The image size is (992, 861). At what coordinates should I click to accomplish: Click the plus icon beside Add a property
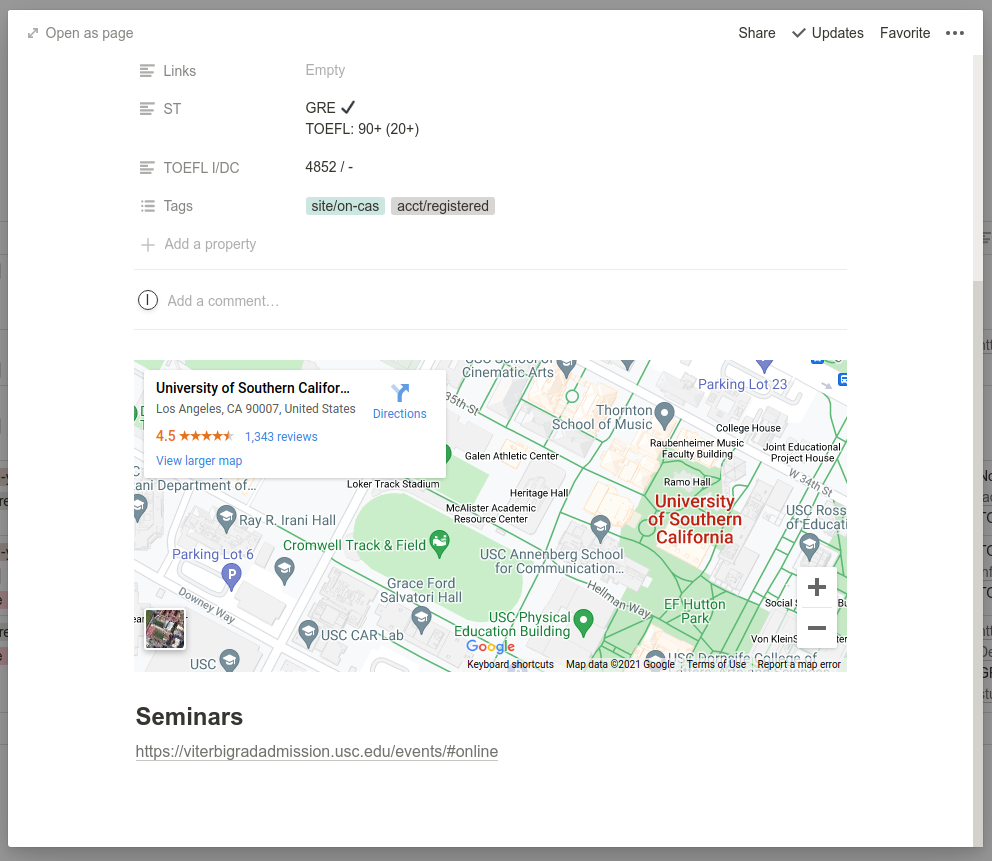pyautogui.click(x=147, y=244)
